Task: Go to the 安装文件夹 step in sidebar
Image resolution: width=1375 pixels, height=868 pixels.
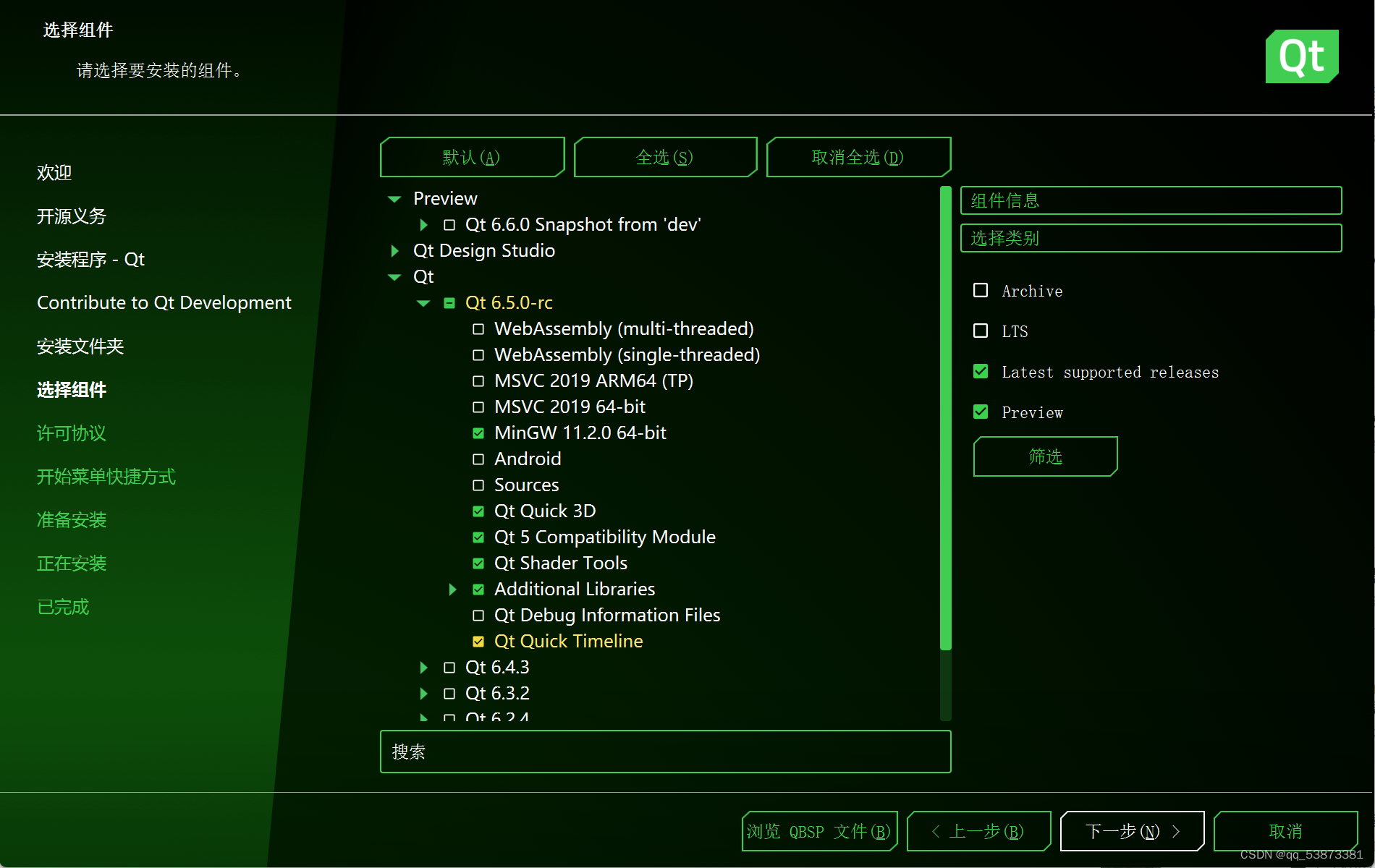Action: [80, 346]
